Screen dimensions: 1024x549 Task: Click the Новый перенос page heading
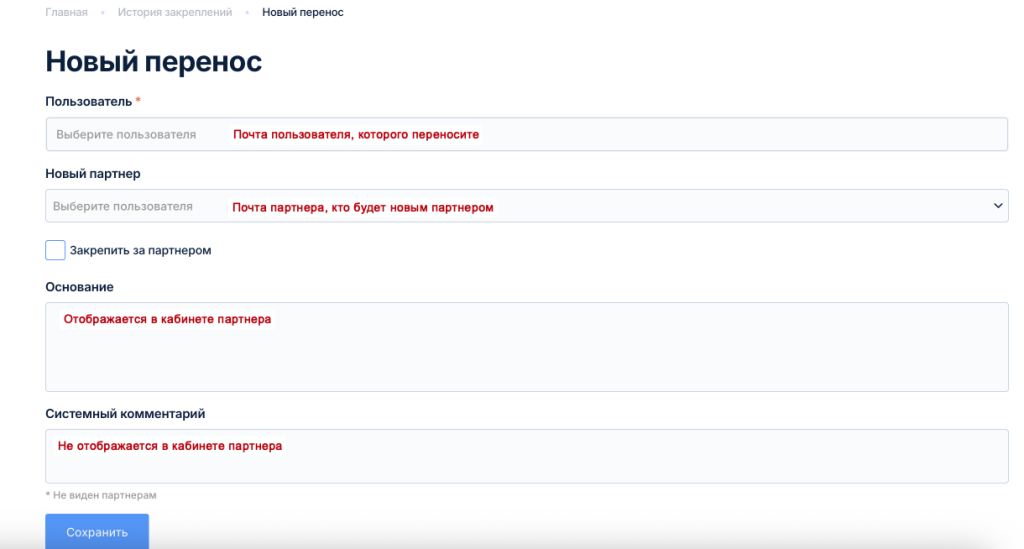(x=153, y=62)
